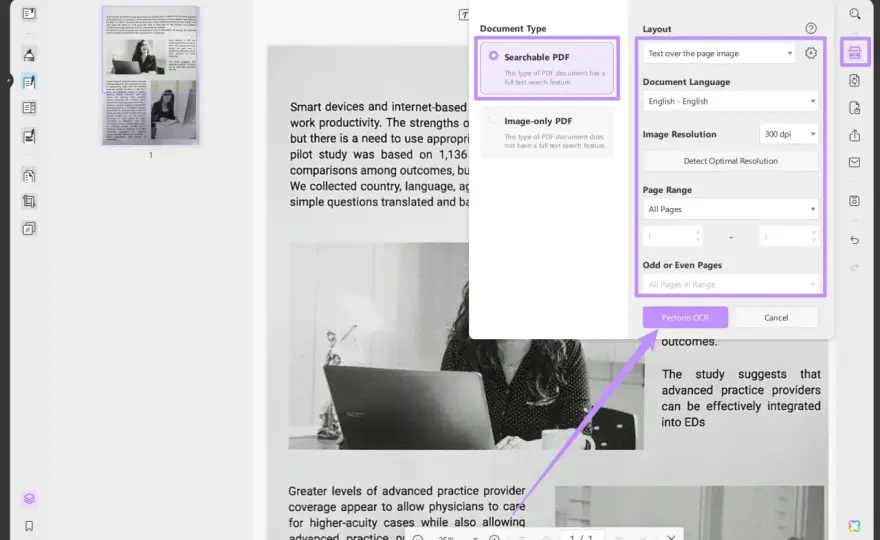Open Image Resolution 300 dpi dropdown
880x540 pixels.
(789, 134)
